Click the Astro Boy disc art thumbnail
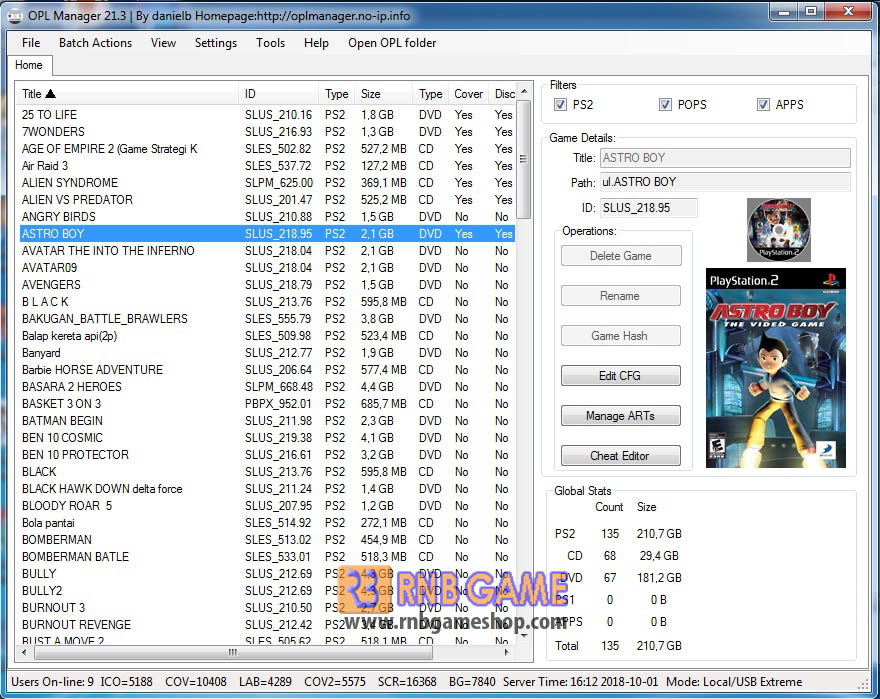This screenshot has width=880, height=699. pos(779,230)
